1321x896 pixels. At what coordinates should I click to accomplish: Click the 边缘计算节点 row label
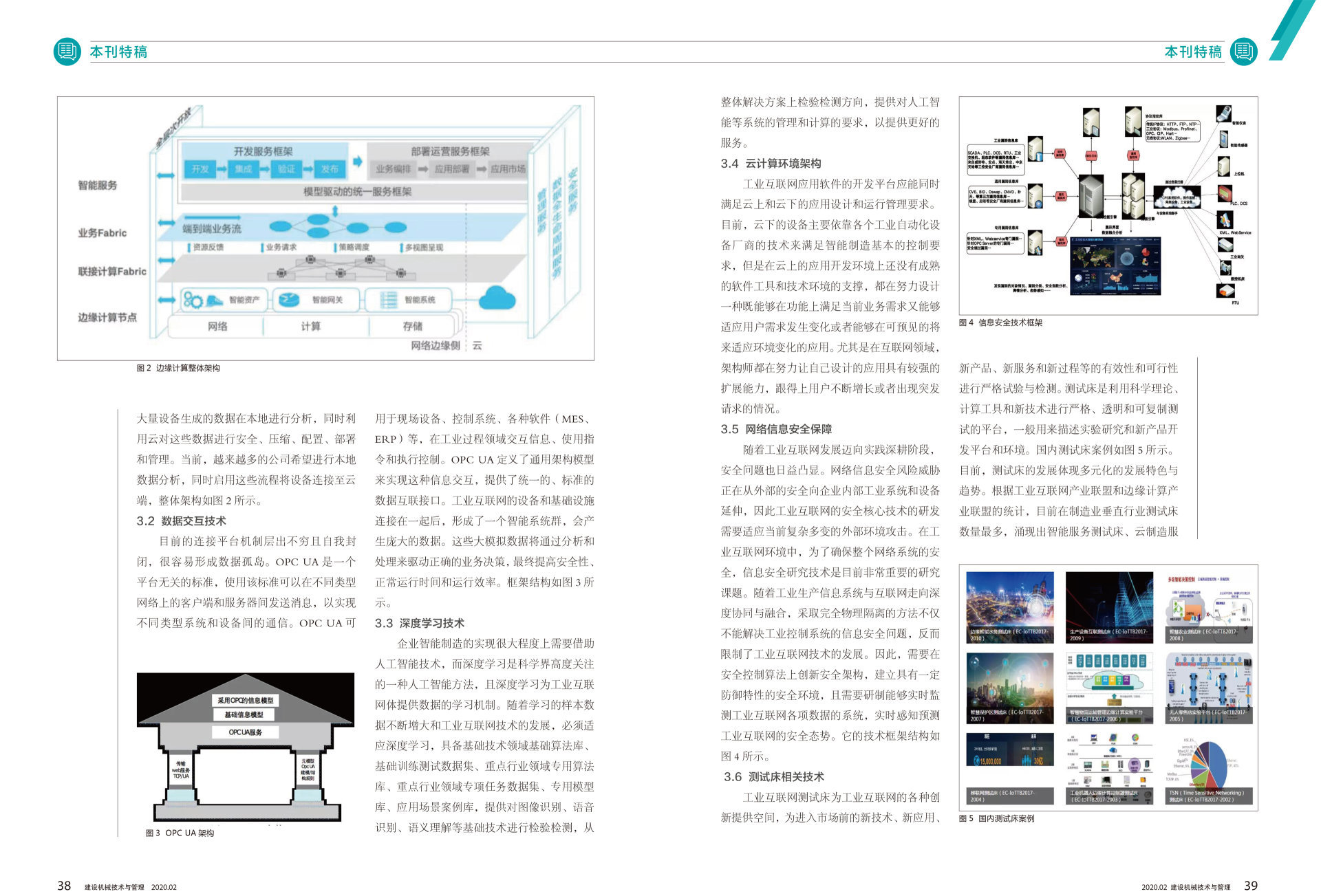coord(107,317)
